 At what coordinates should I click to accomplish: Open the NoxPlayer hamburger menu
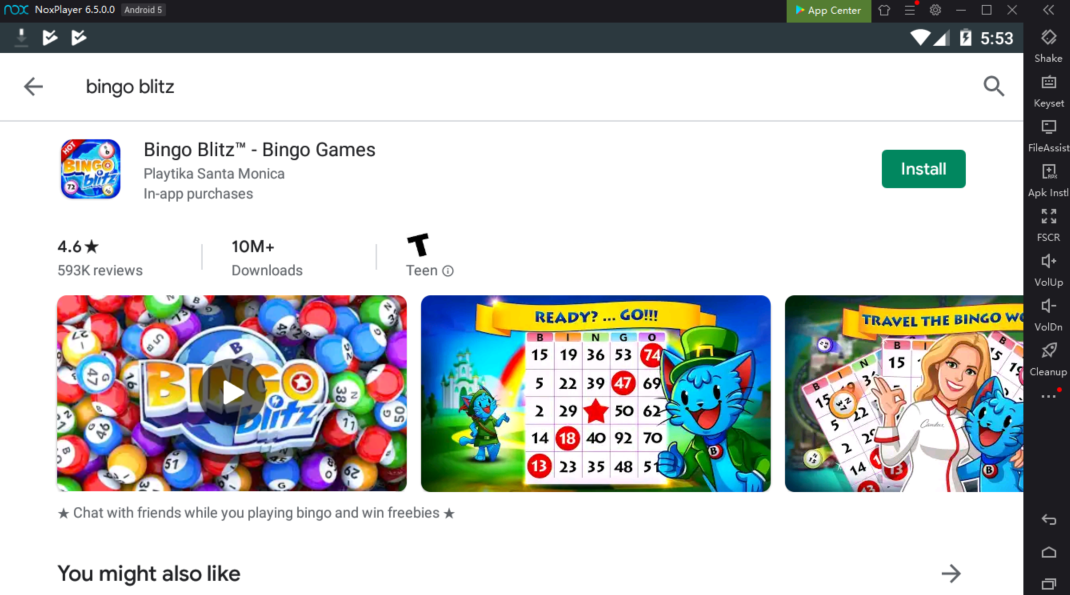click(910, 10)
